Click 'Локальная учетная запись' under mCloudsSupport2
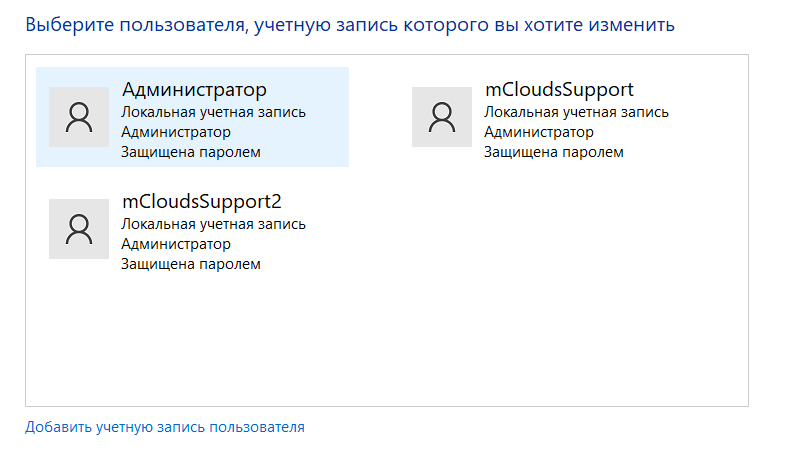Screen dimensions: 785x455 point(213,224)
